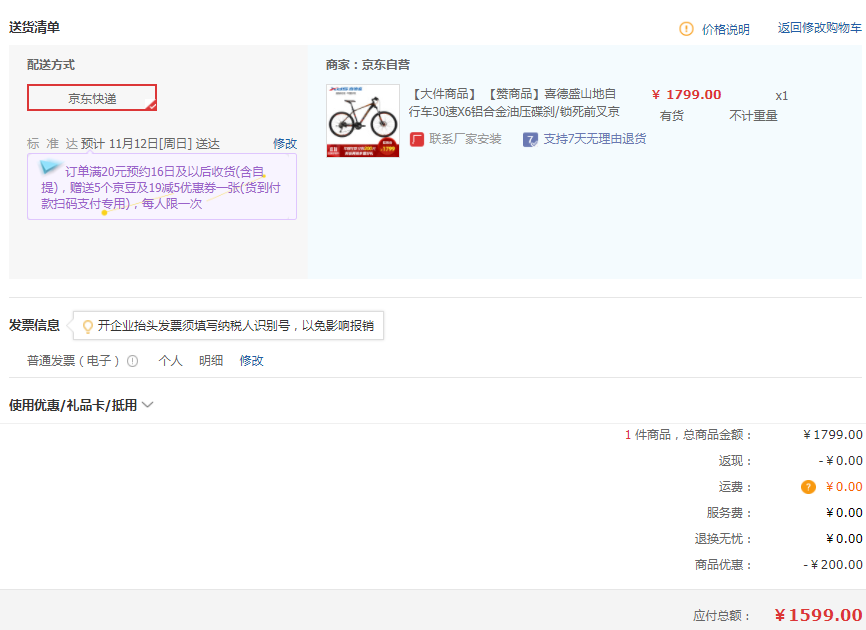Viewport: 866px width, 630px height.
Task: Click the red 联系厂家安装 icon
Action: (417, 139)
